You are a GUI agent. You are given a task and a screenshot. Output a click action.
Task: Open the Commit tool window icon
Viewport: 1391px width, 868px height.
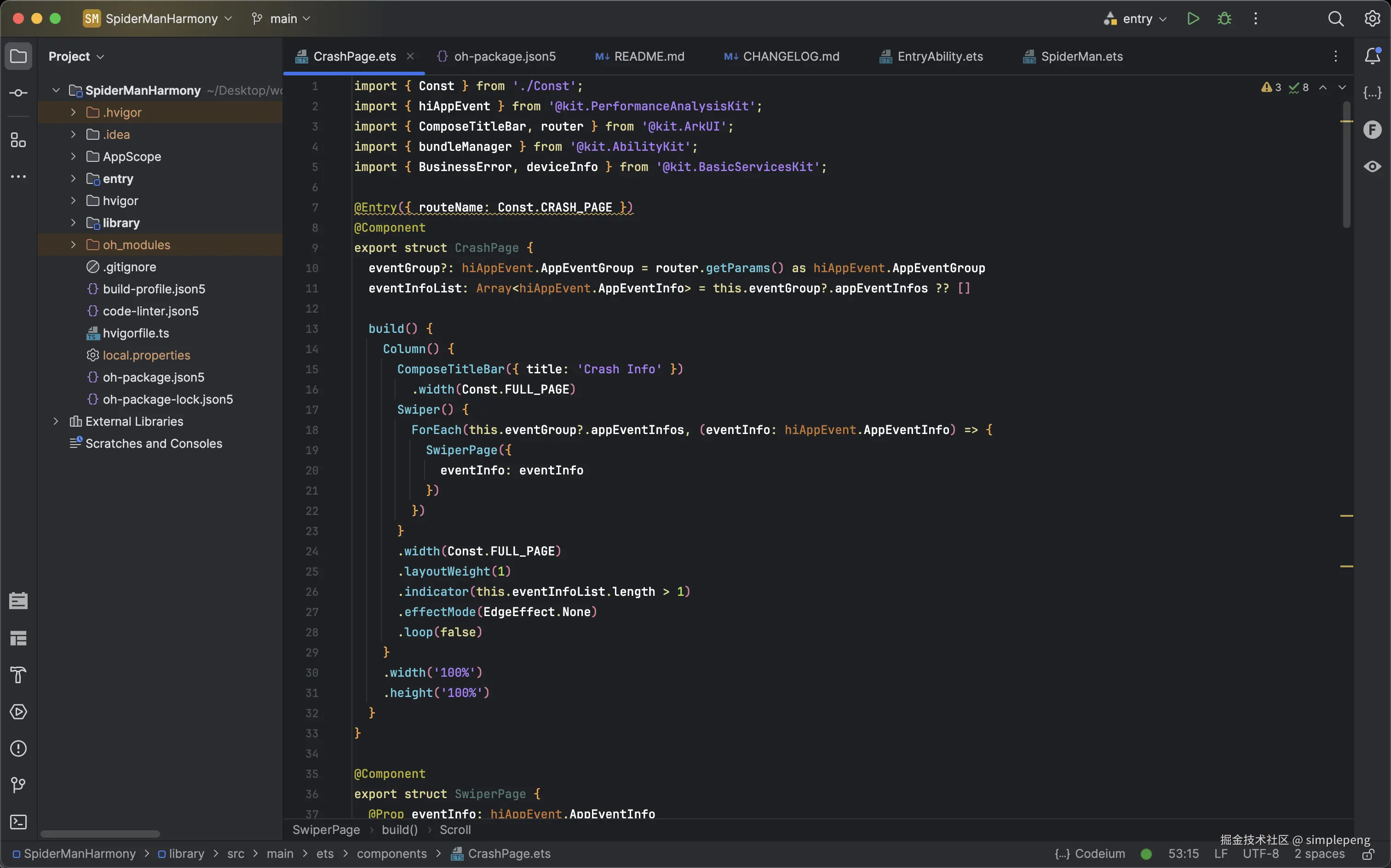pos(18,93)
